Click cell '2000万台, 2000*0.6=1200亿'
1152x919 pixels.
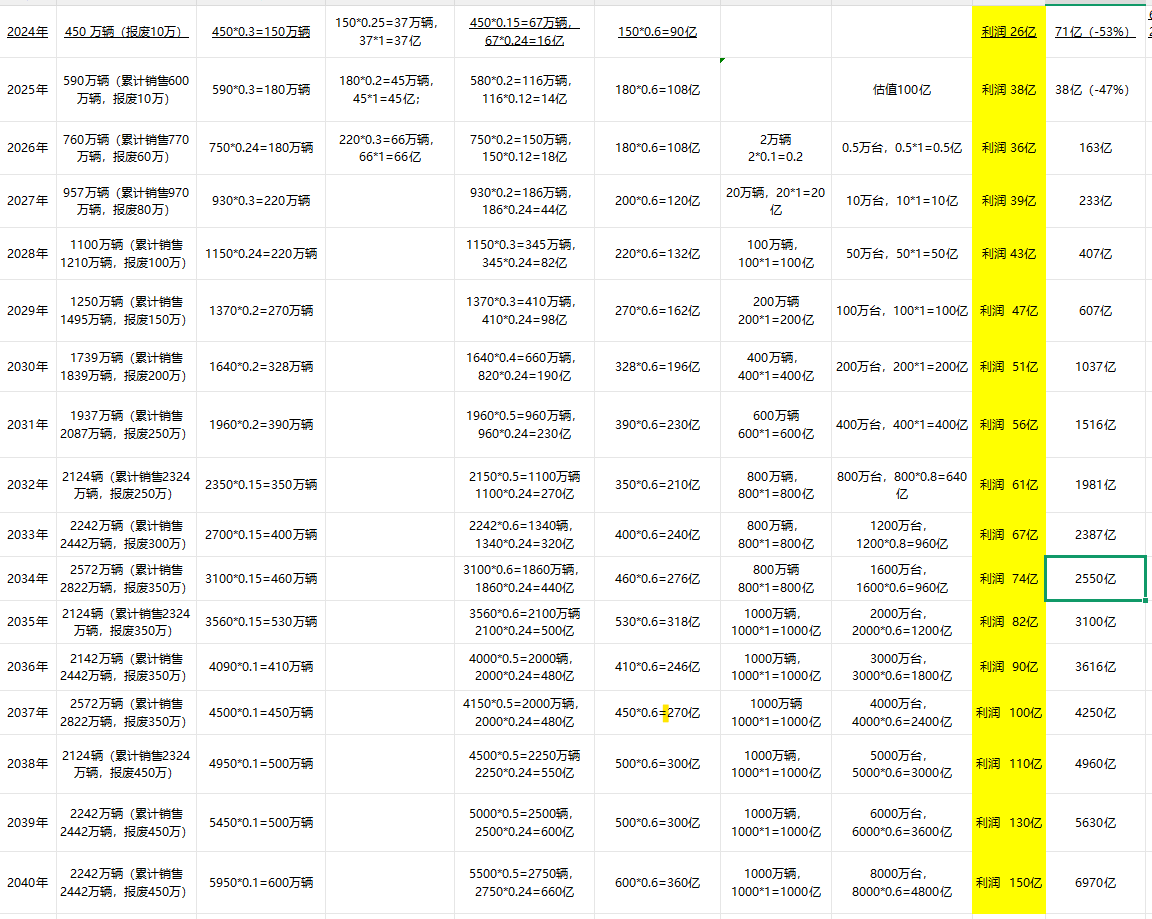pos(901,621)
